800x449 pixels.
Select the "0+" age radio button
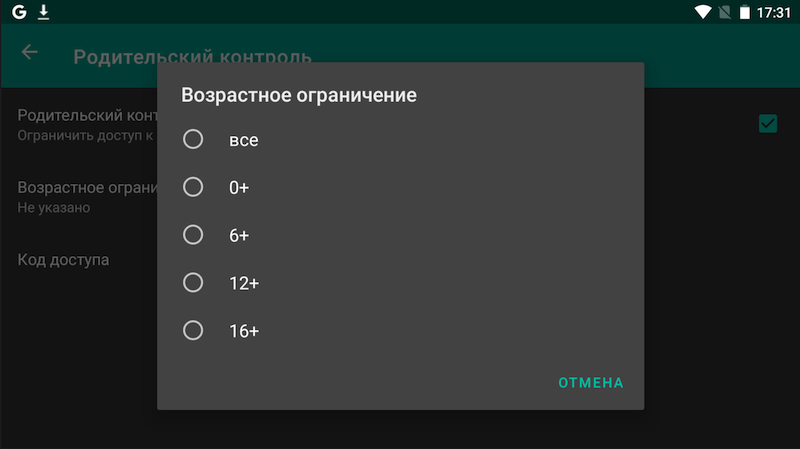point(193,187)
